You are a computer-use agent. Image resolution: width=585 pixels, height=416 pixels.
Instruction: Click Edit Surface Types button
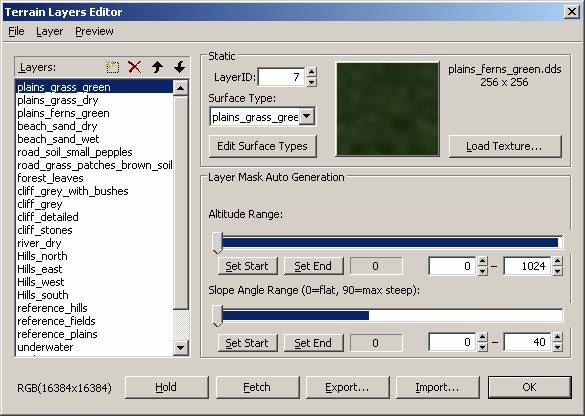(262, 146)
